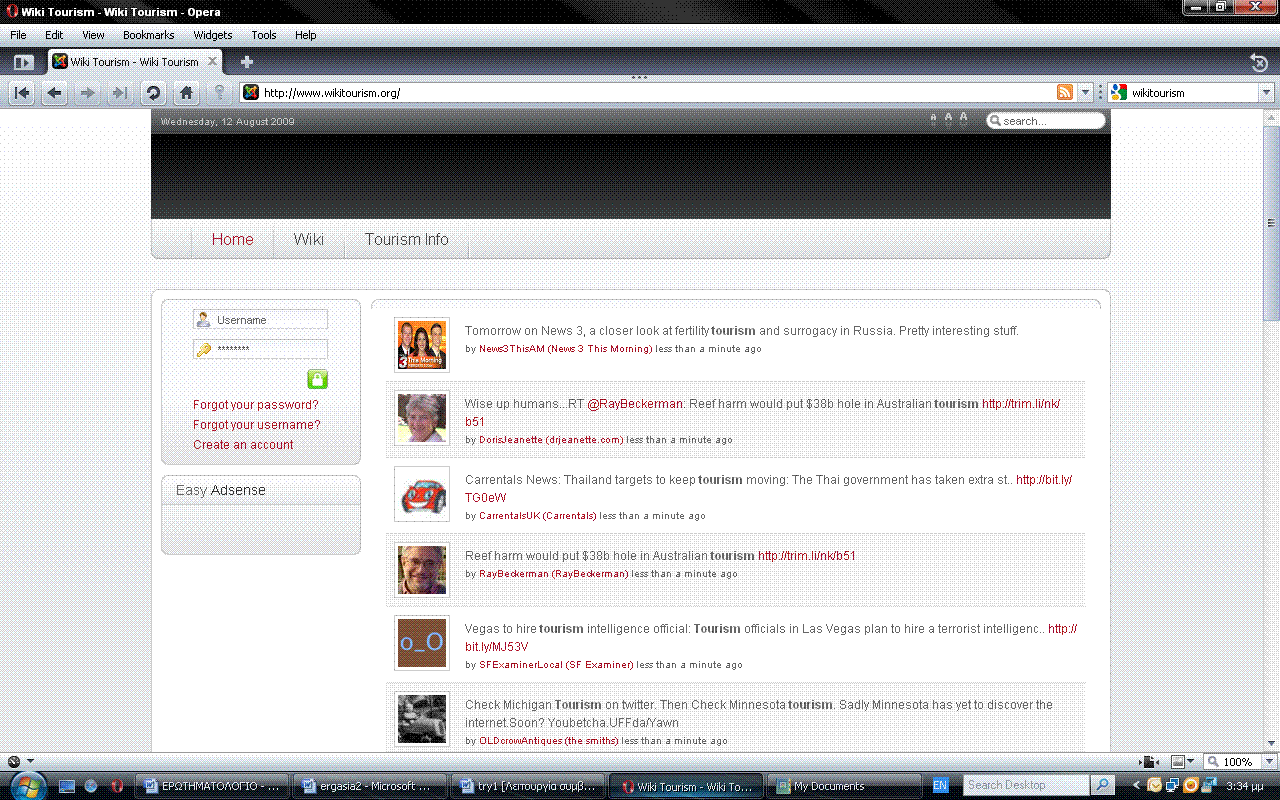Image resolution: width=1280 pixels, height=800 pixels.
Task: Launch Opera from the quick launch bar
Action: [x=117, y=786]
